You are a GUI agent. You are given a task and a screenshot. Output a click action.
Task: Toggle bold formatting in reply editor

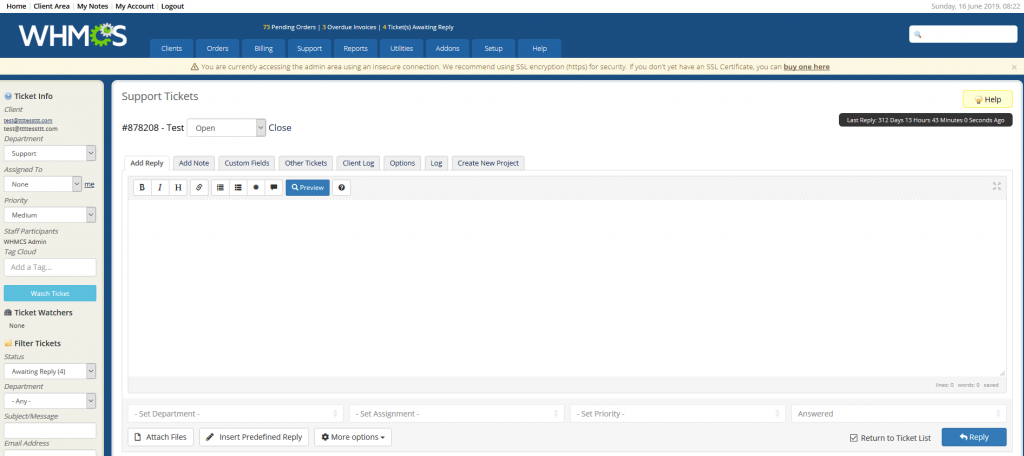click(x=142, y=187)
